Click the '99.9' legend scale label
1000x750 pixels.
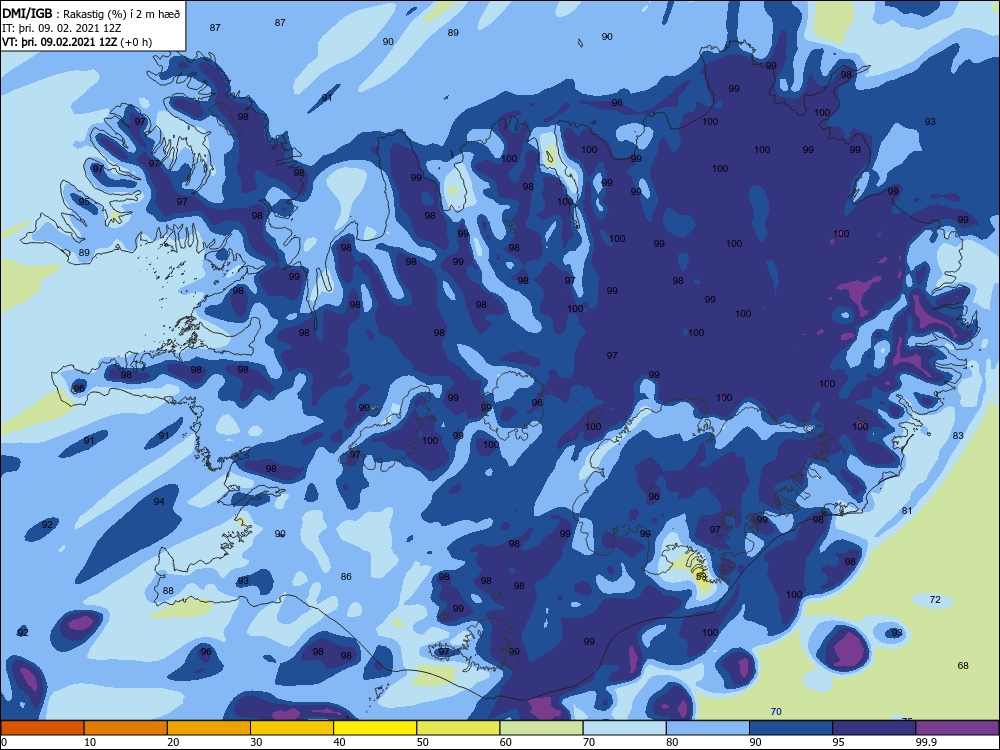(926, 742)
